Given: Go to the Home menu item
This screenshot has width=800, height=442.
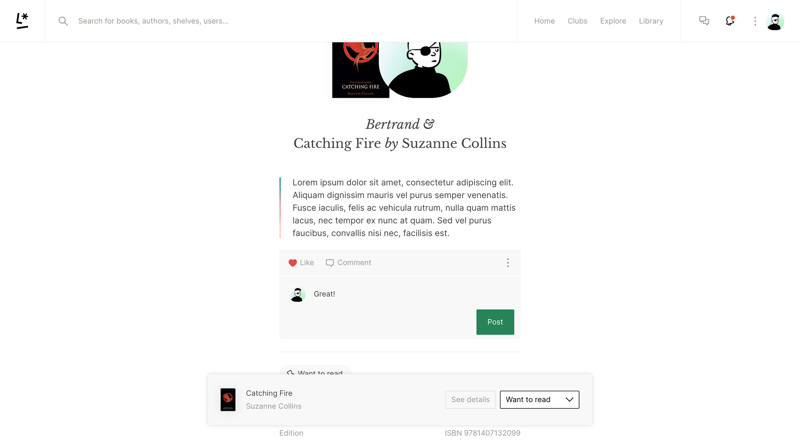Looking at the screenshot, I should click(x=544, y=21).
